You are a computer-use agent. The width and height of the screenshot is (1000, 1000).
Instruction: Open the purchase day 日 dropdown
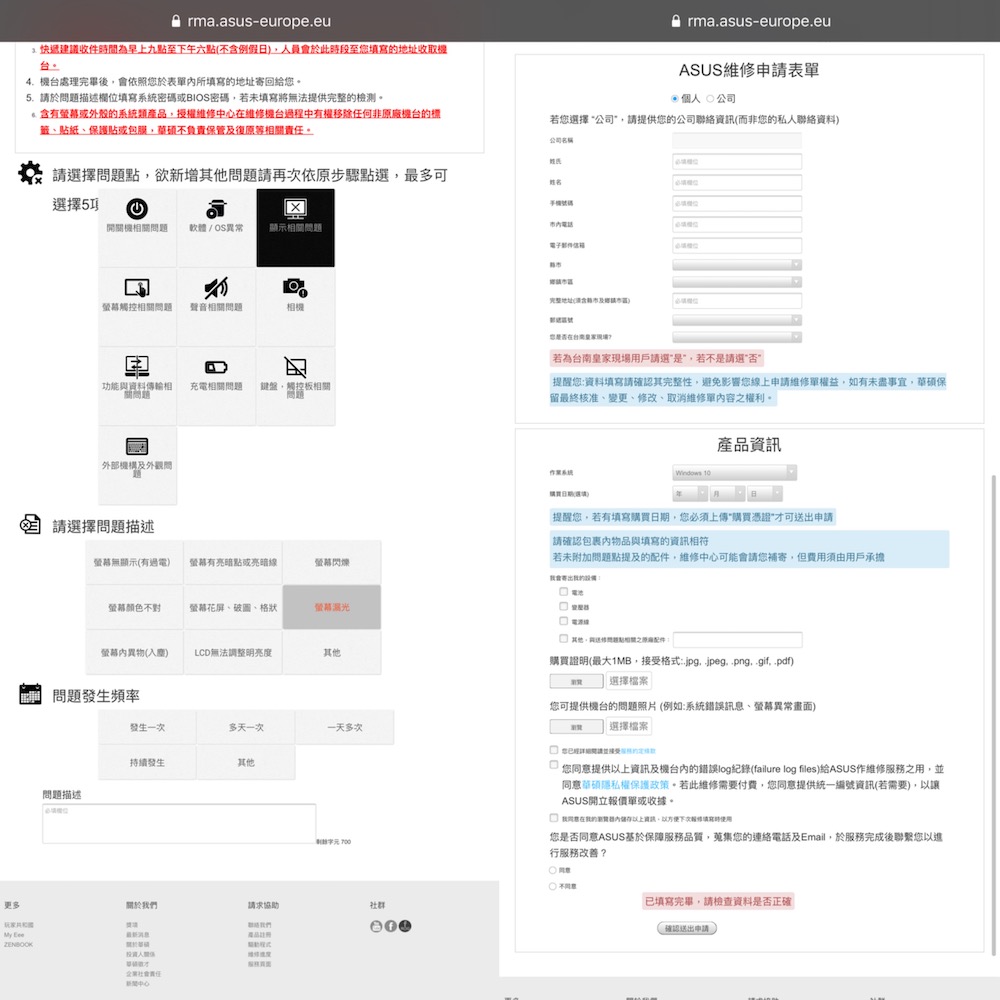(765, 494)
